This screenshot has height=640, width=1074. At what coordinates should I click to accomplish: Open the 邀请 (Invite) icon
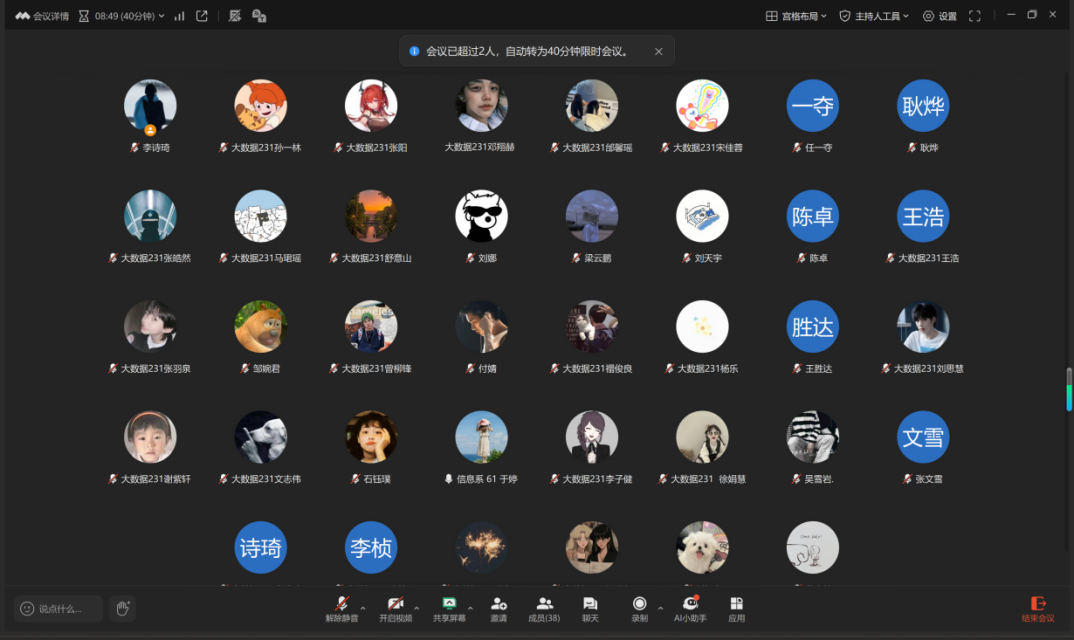pos(498,608)
